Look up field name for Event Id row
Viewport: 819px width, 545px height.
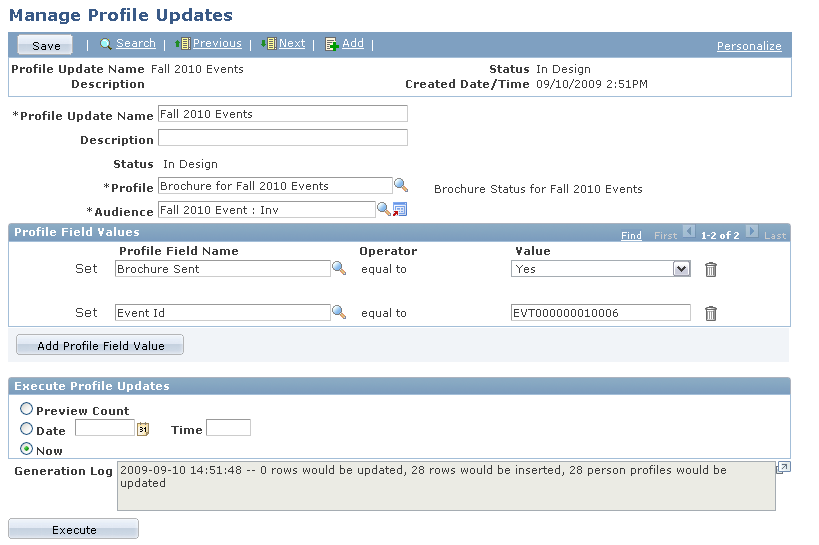coord(339,312)
